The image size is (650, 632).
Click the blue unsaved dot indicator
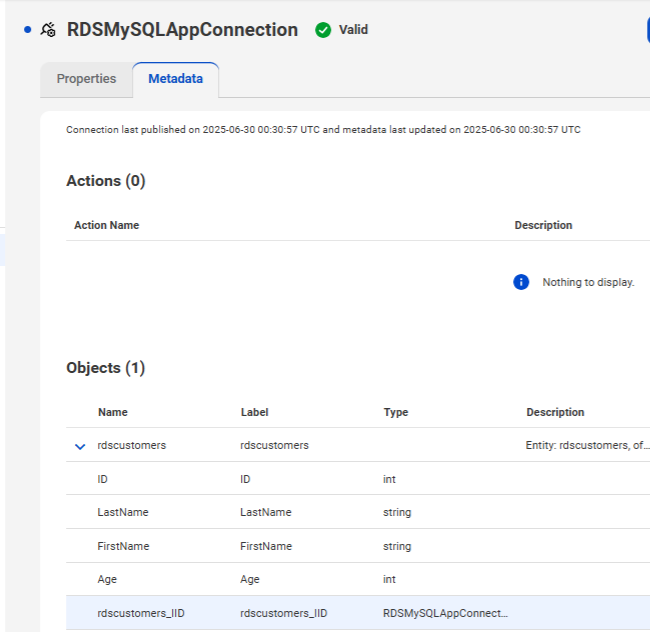point(28,29)
